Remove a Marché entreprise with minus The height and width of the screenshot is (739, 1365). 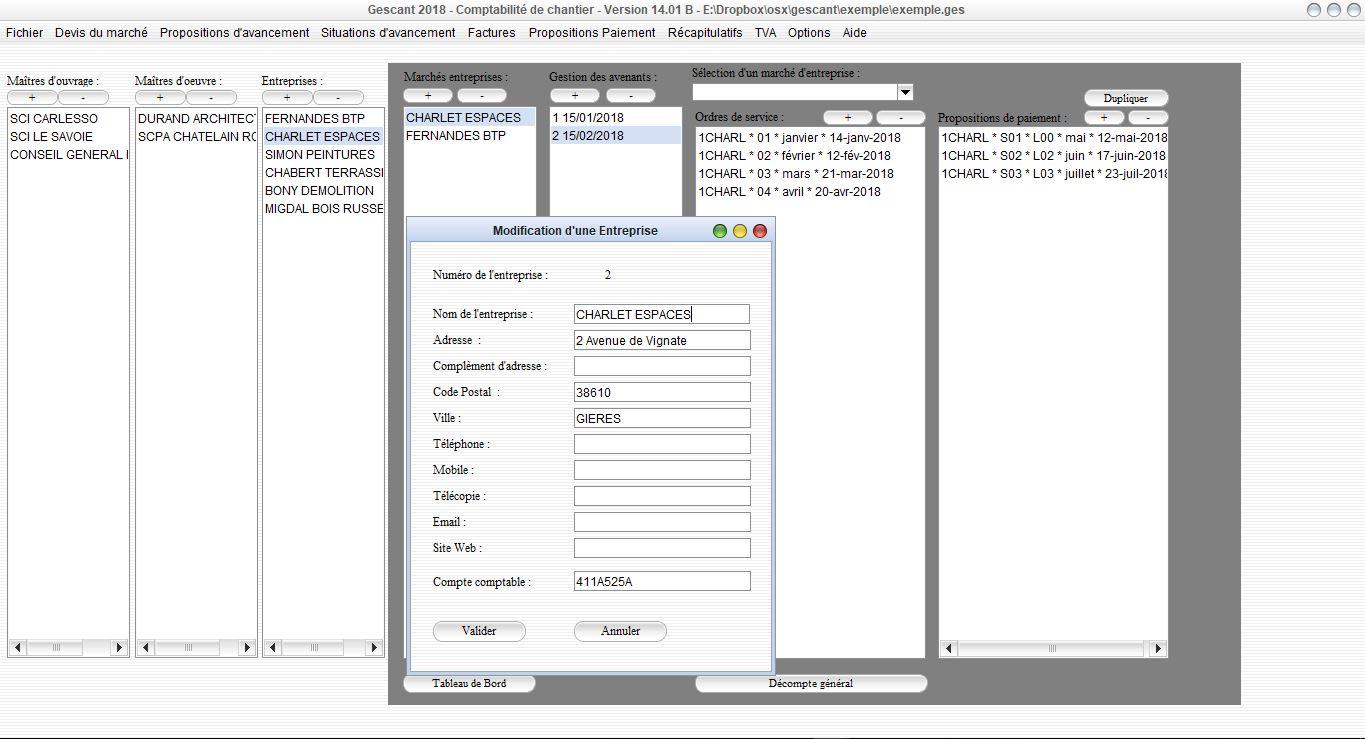[x=482, y=96]
